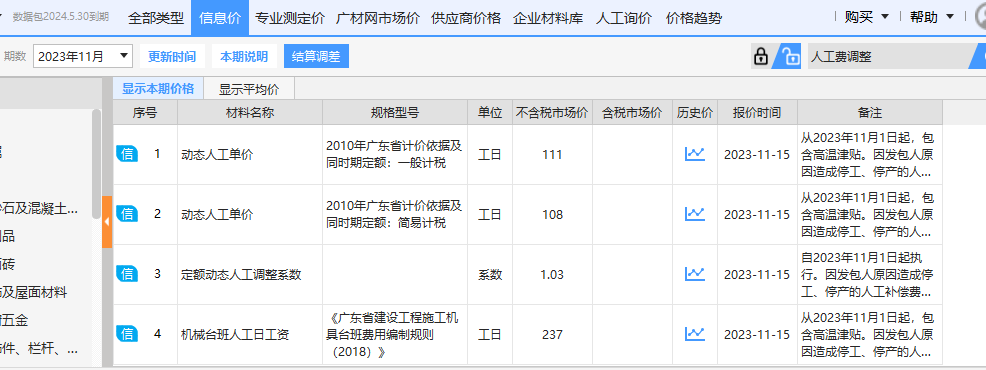Select 动态人工单价 name in row 1
The width and height of the screenshot is (986, 370).
[217, 155]
